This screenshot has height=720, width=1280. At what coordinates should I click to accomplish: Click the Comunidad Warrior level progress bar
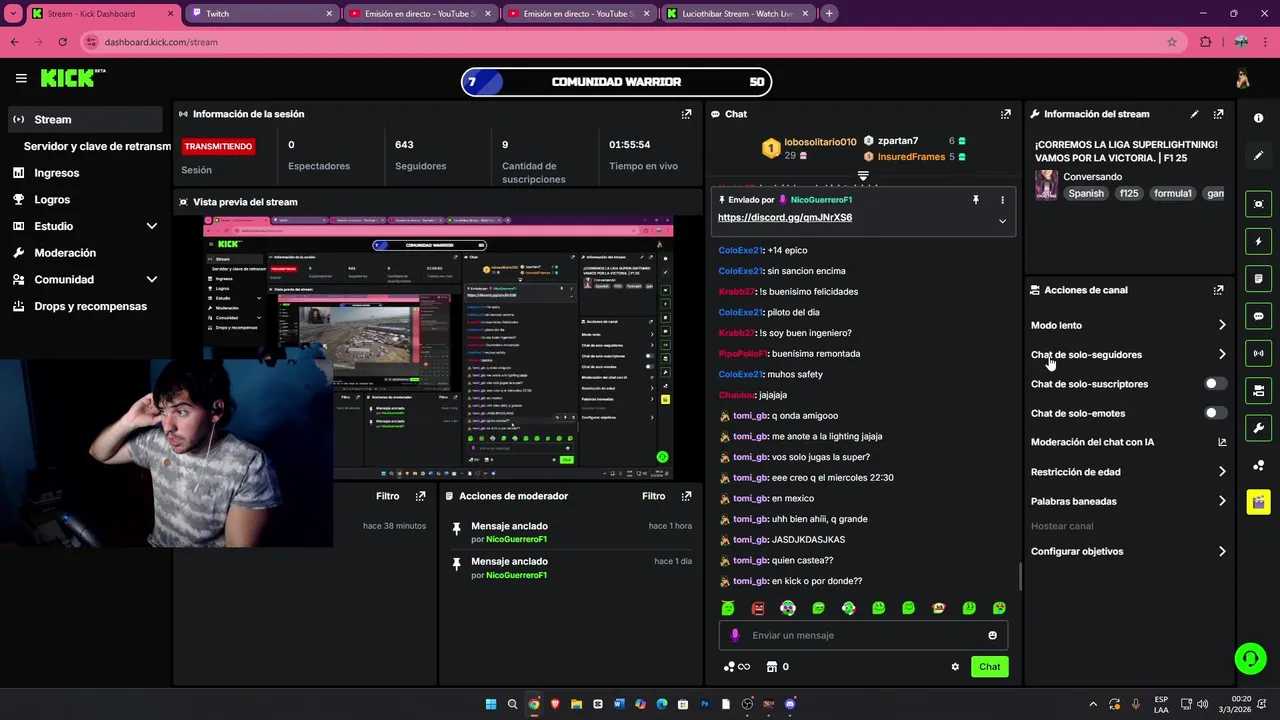616,82
